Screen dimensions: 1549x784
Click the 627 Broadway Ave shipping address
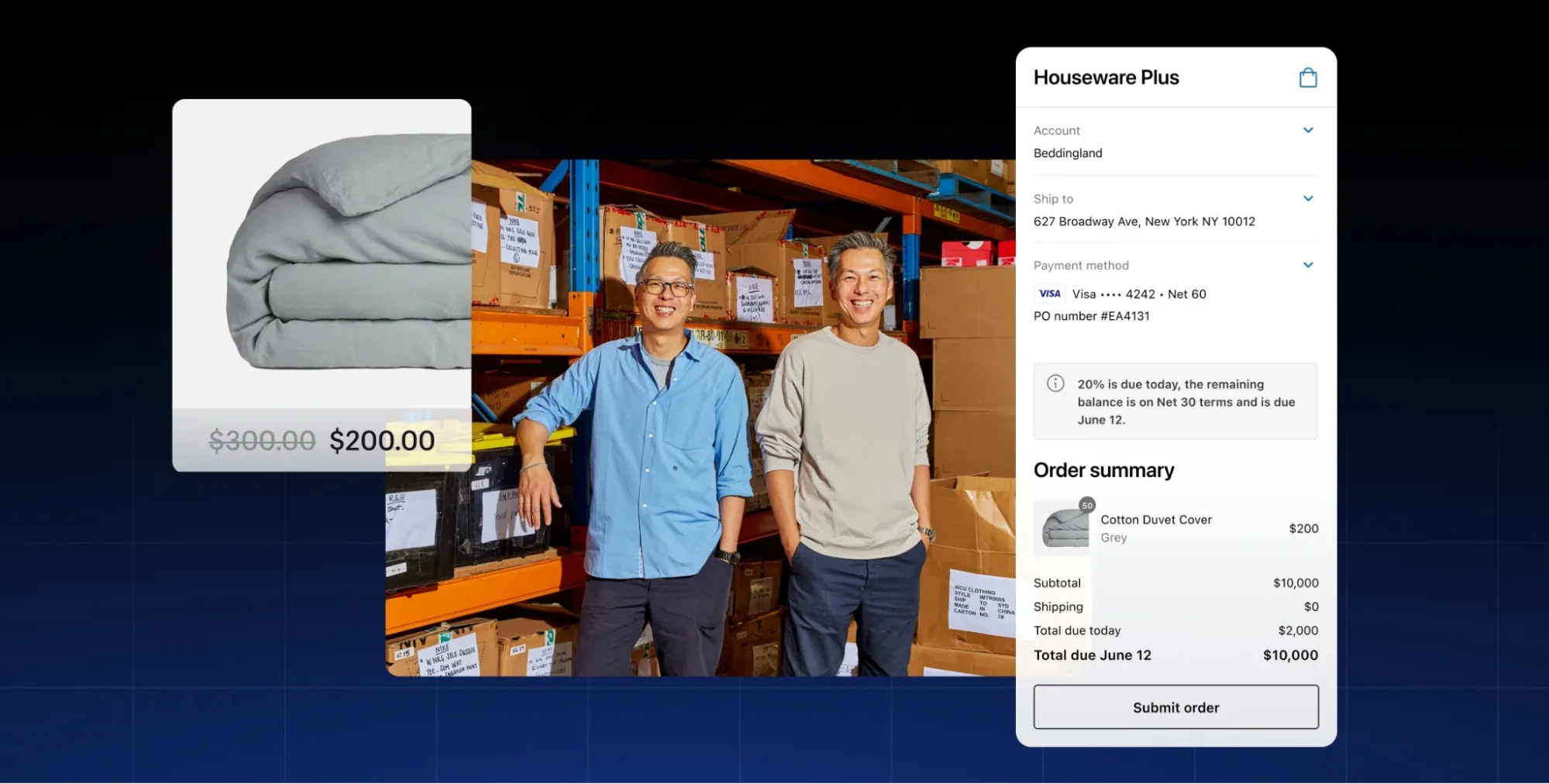(x=1145, y=222)
